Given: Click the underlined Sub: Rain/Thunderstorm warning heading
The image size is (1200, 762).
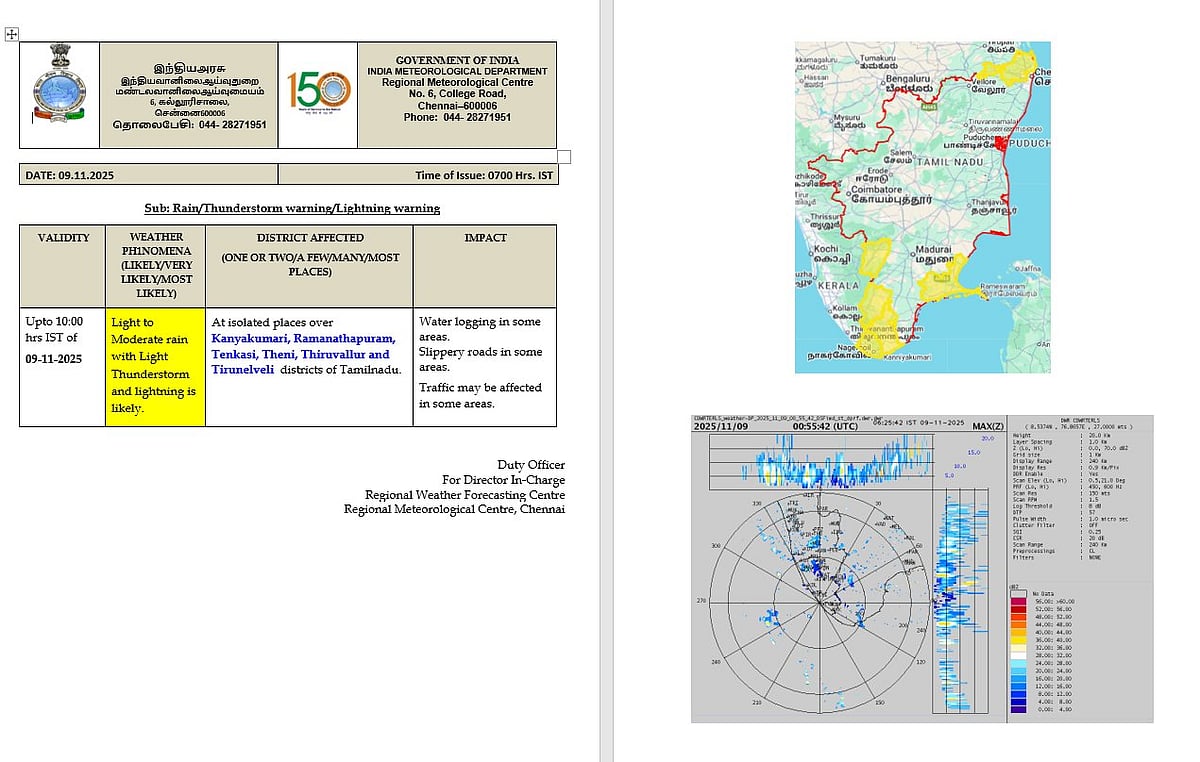Looking at the screenshot, I should tap(291, 208).
